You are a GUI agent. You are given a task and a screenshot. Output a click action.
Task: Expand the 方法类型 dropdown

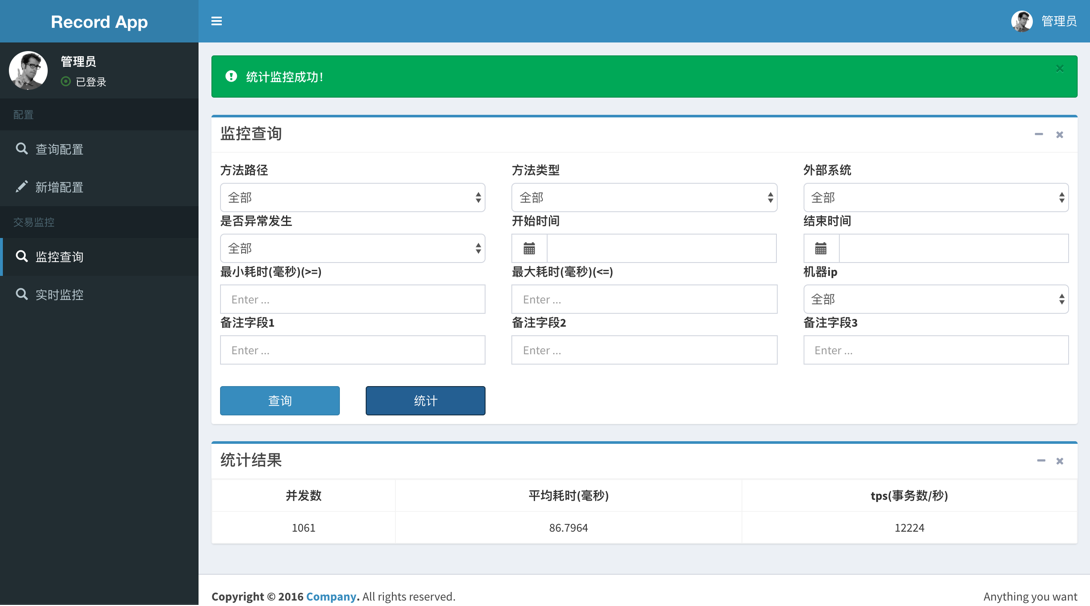[x=644, y=197]
